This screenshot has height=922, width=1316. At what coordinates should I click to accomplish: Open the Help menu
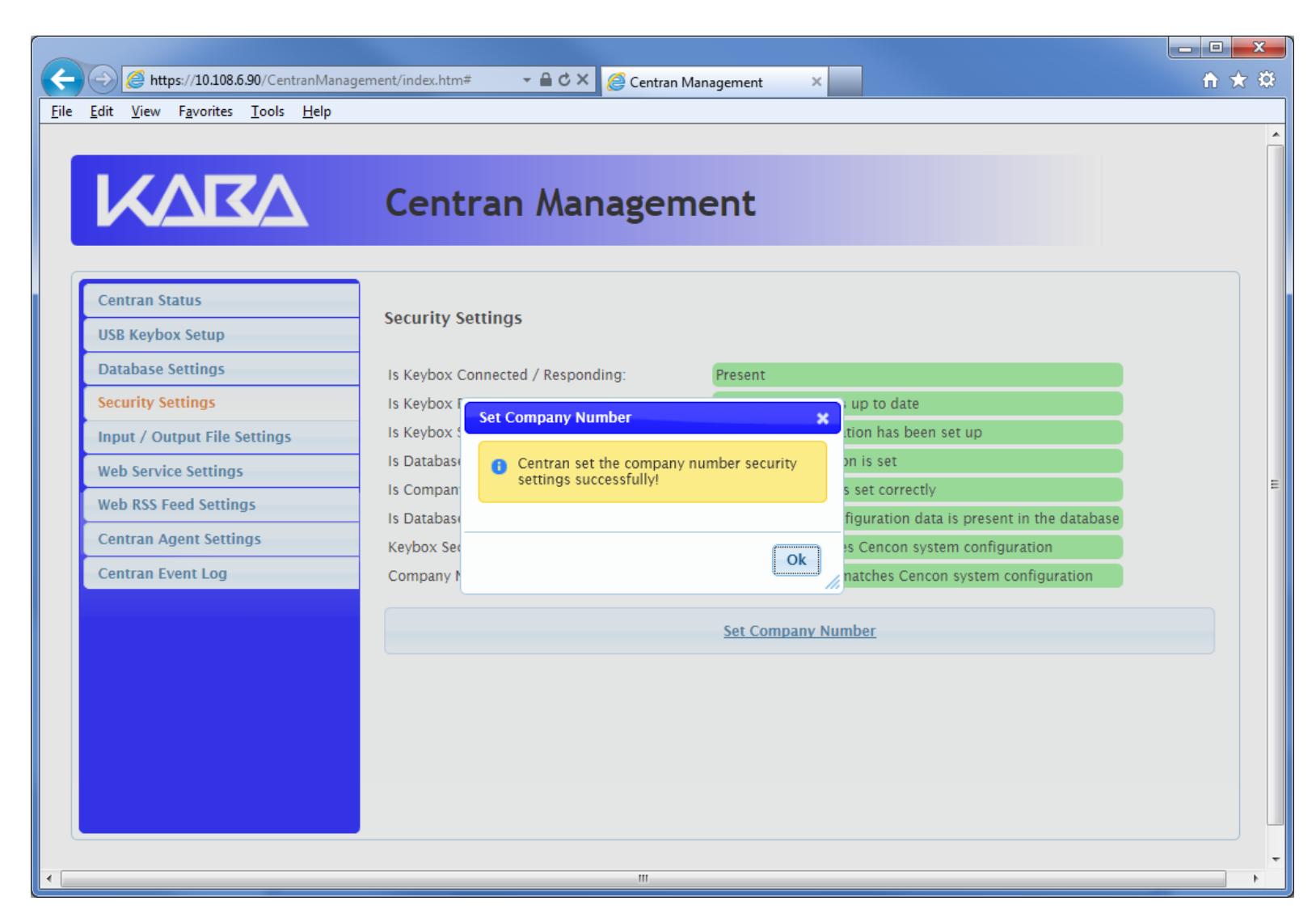pyautogui.click(x=316, y=112)
